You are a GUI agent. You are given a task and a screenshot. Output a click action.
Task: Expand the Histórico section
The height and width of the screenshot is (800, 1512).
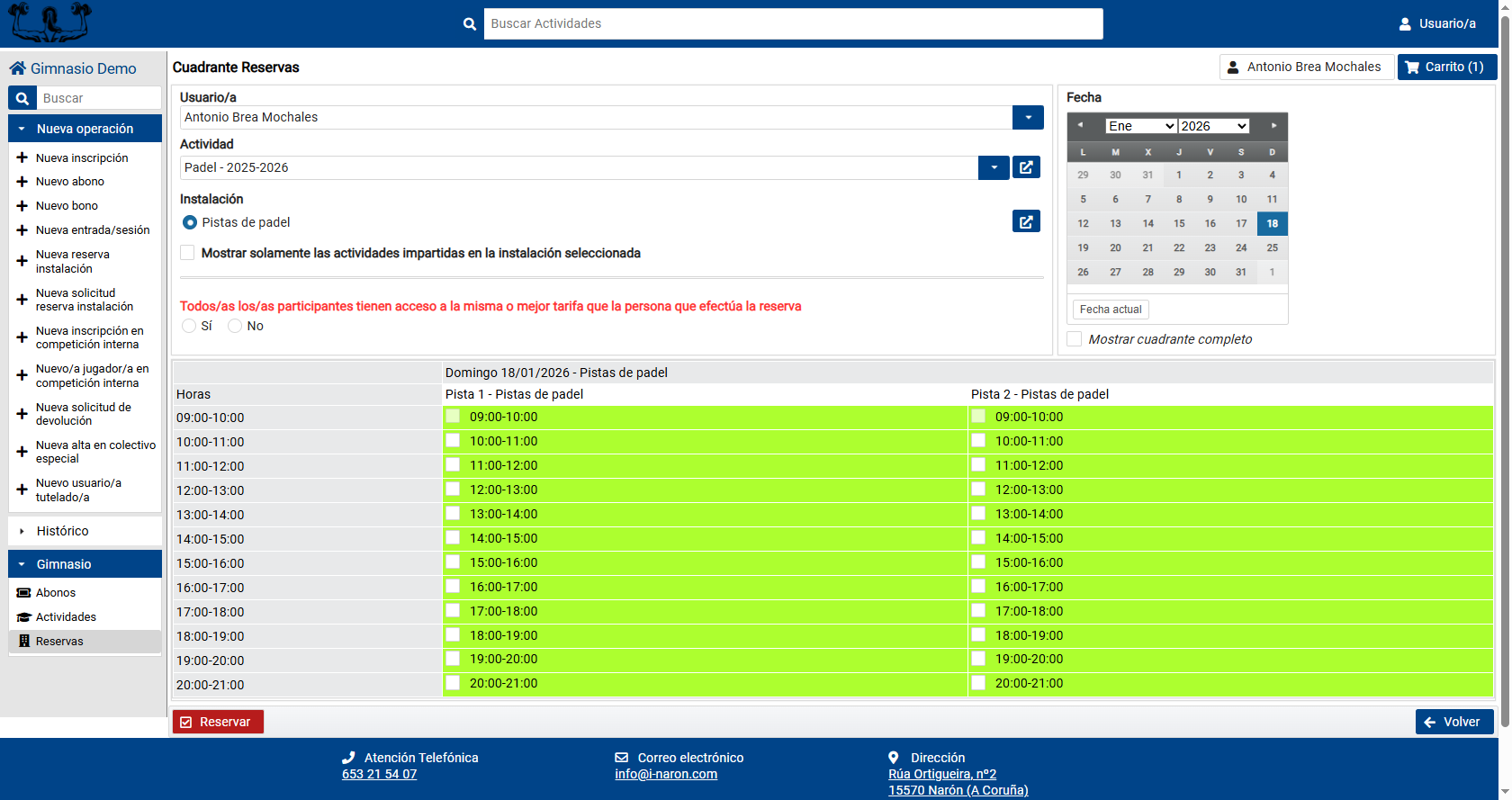click(62, 531)
